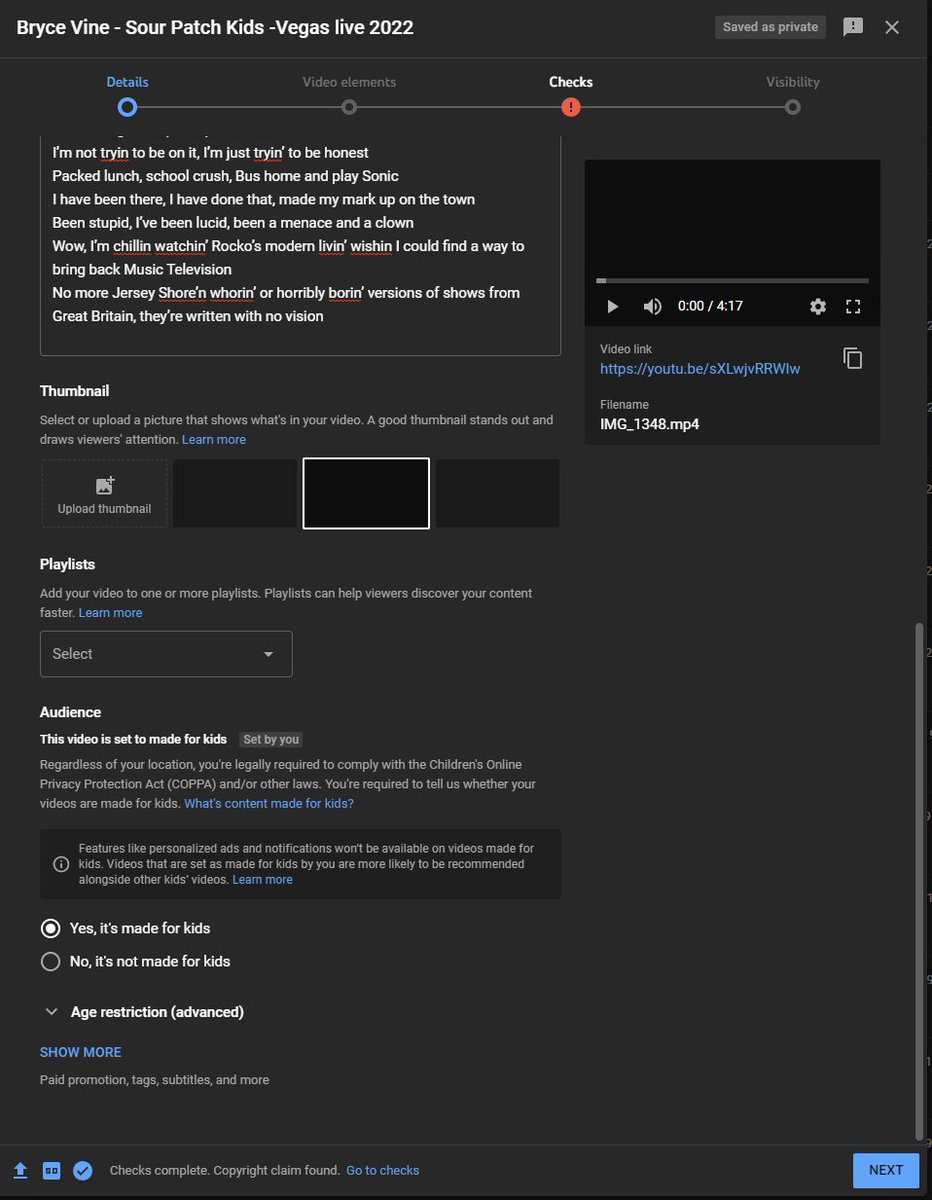The height and width of the screenshot is (1200, 932).
Task: Open preview player settings gear
Action: [818, 306]
